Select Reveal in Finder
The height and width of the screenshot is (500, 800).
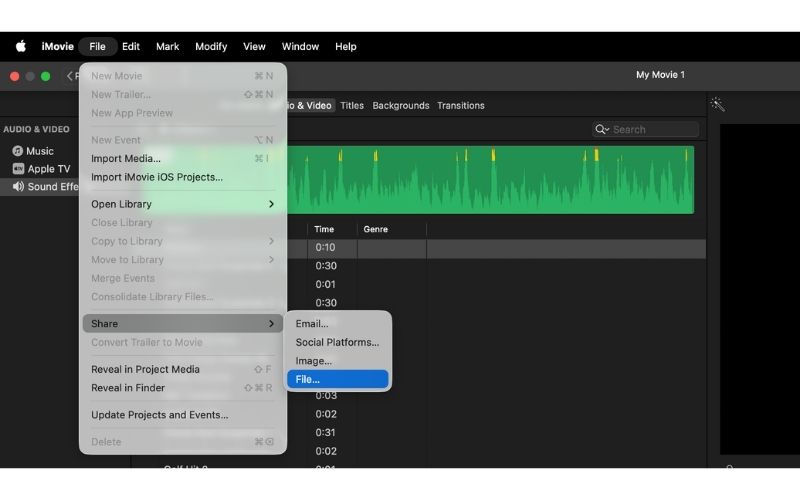point(183,388)
